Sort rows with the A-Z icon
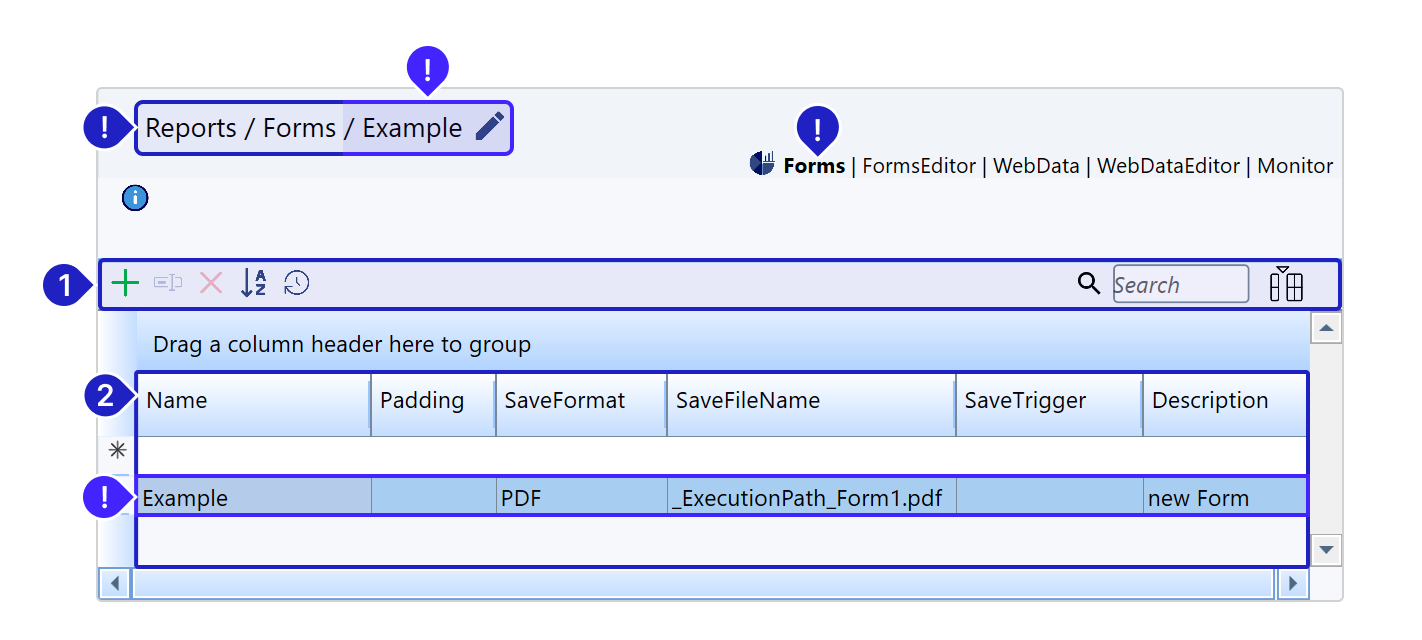1422x640 pixels. [254, 283]
